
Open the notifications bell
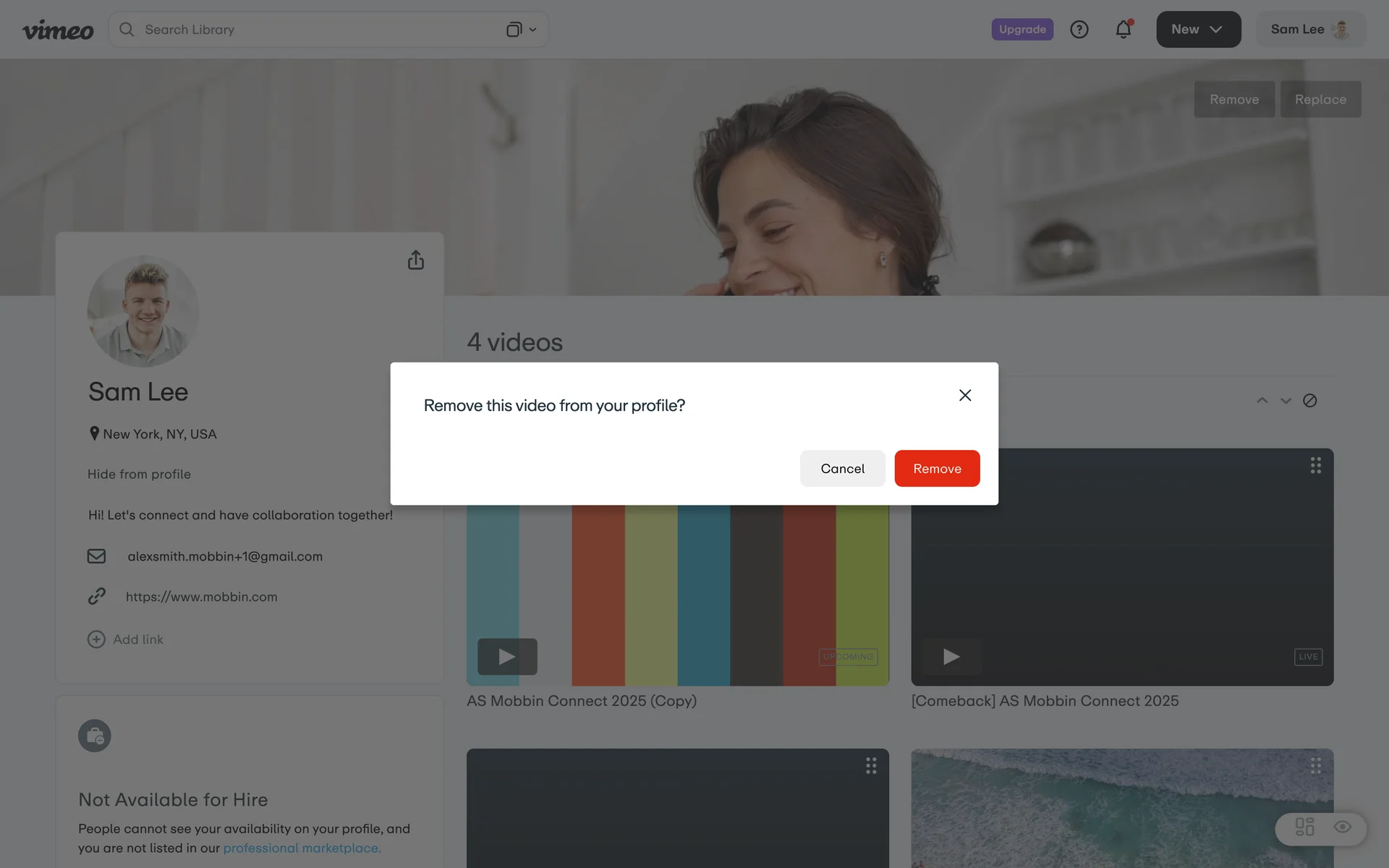[x=1123, y=30]
